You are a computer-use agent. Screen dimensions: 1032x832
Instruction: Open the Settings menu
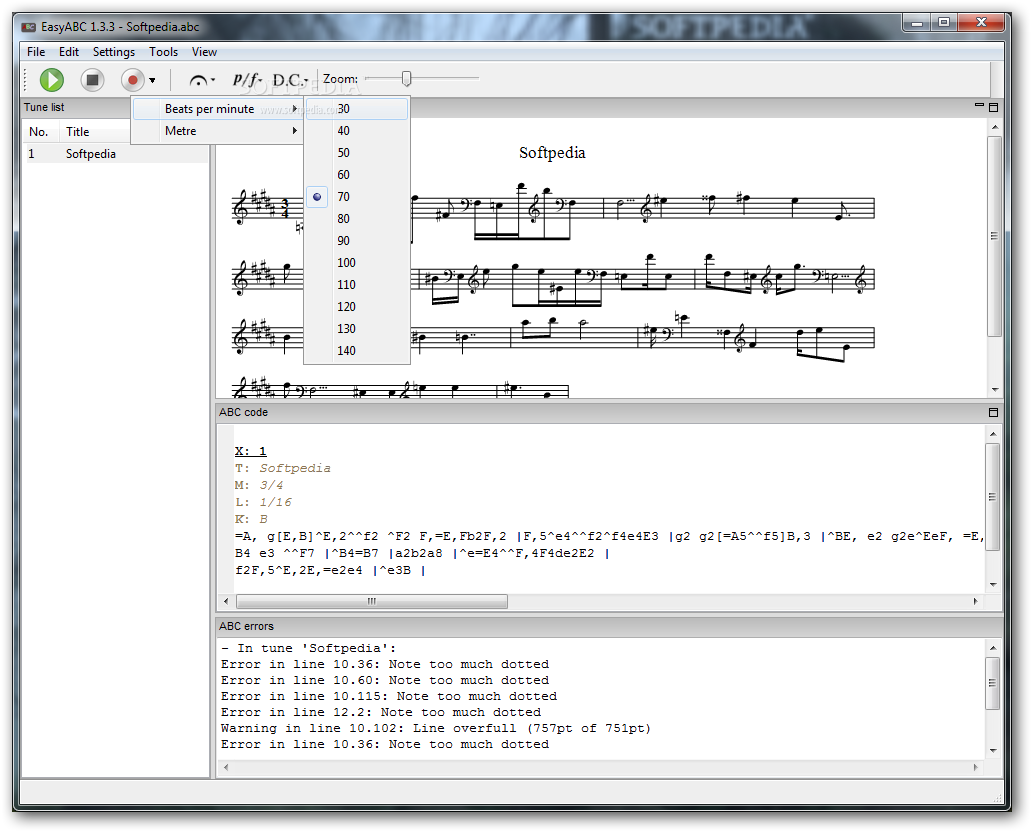coord(113,52)
